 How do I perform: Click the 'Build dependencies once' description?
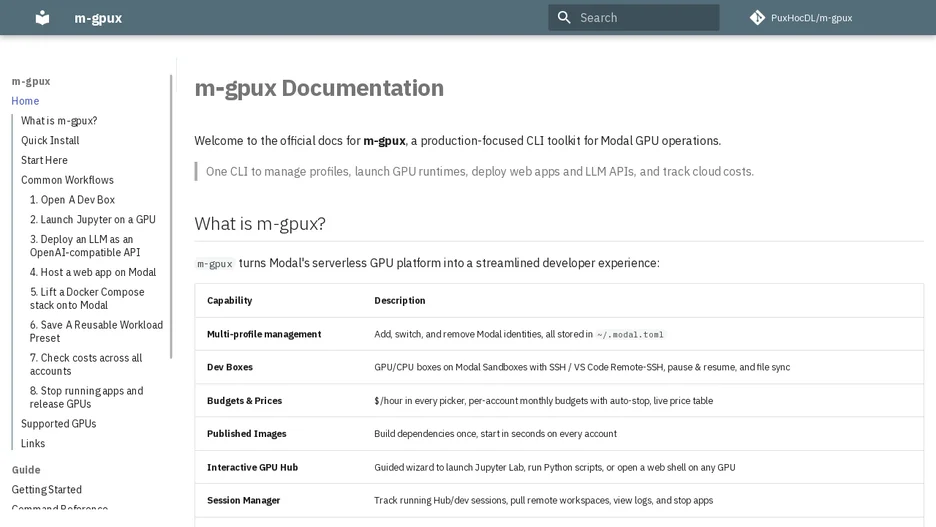point(495,434)
